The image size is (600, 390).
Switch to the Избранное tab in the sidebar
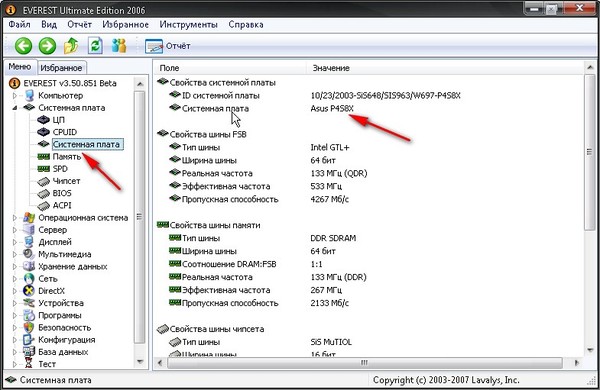point(61,68)
